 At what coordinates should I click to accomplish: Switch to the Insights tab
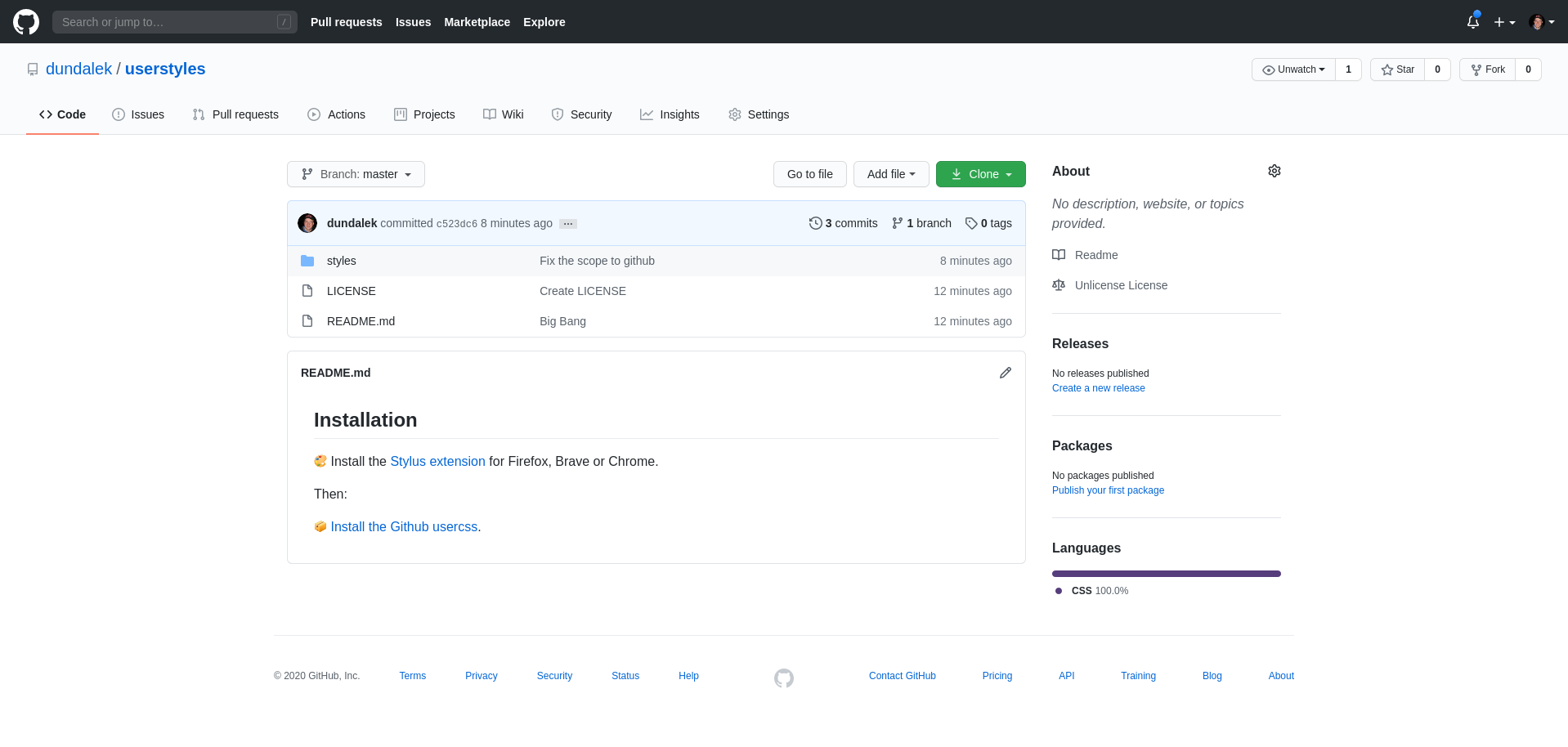click(x=670, y=114)
